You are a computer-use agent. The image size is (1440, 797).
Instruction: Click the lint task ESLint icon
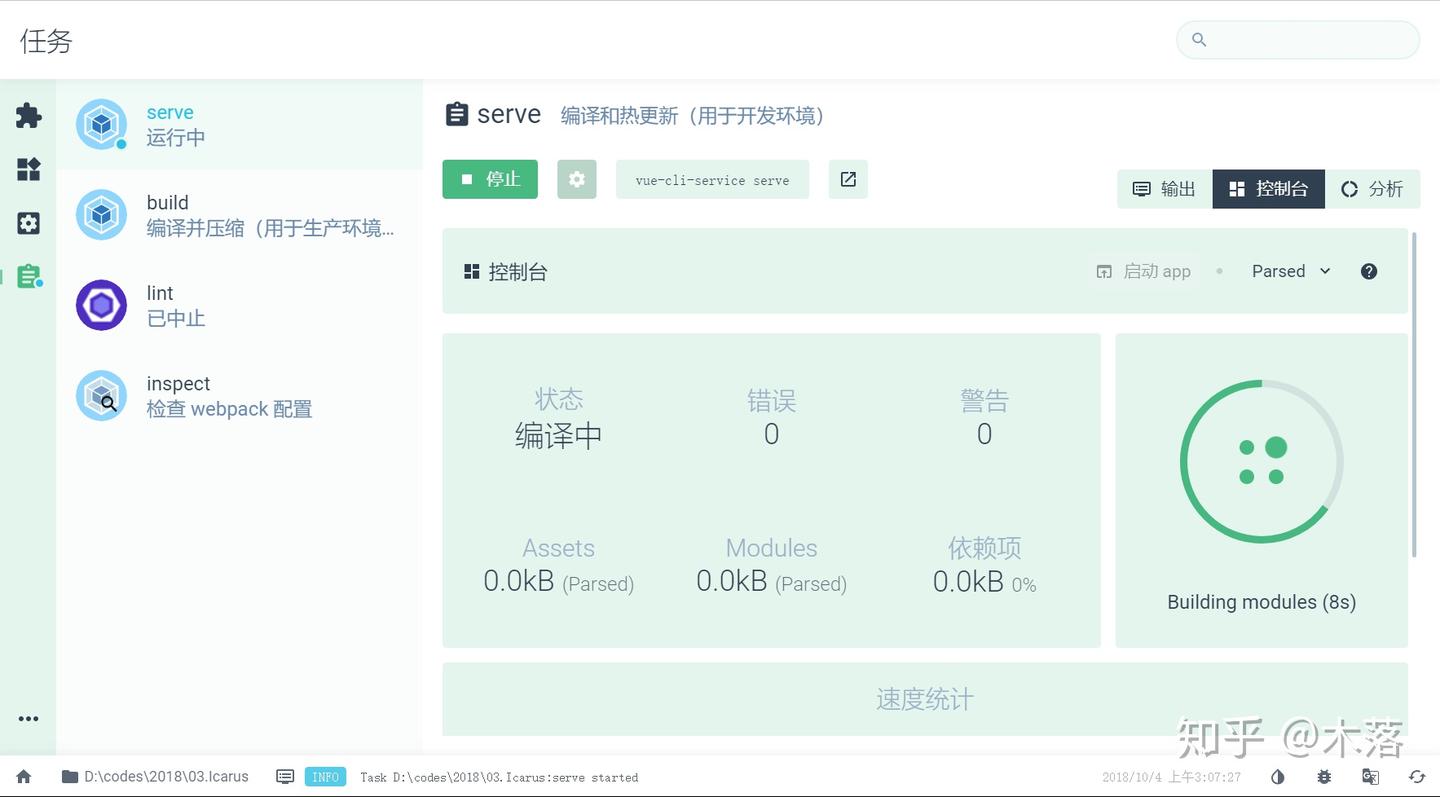[x=101, y=305]
